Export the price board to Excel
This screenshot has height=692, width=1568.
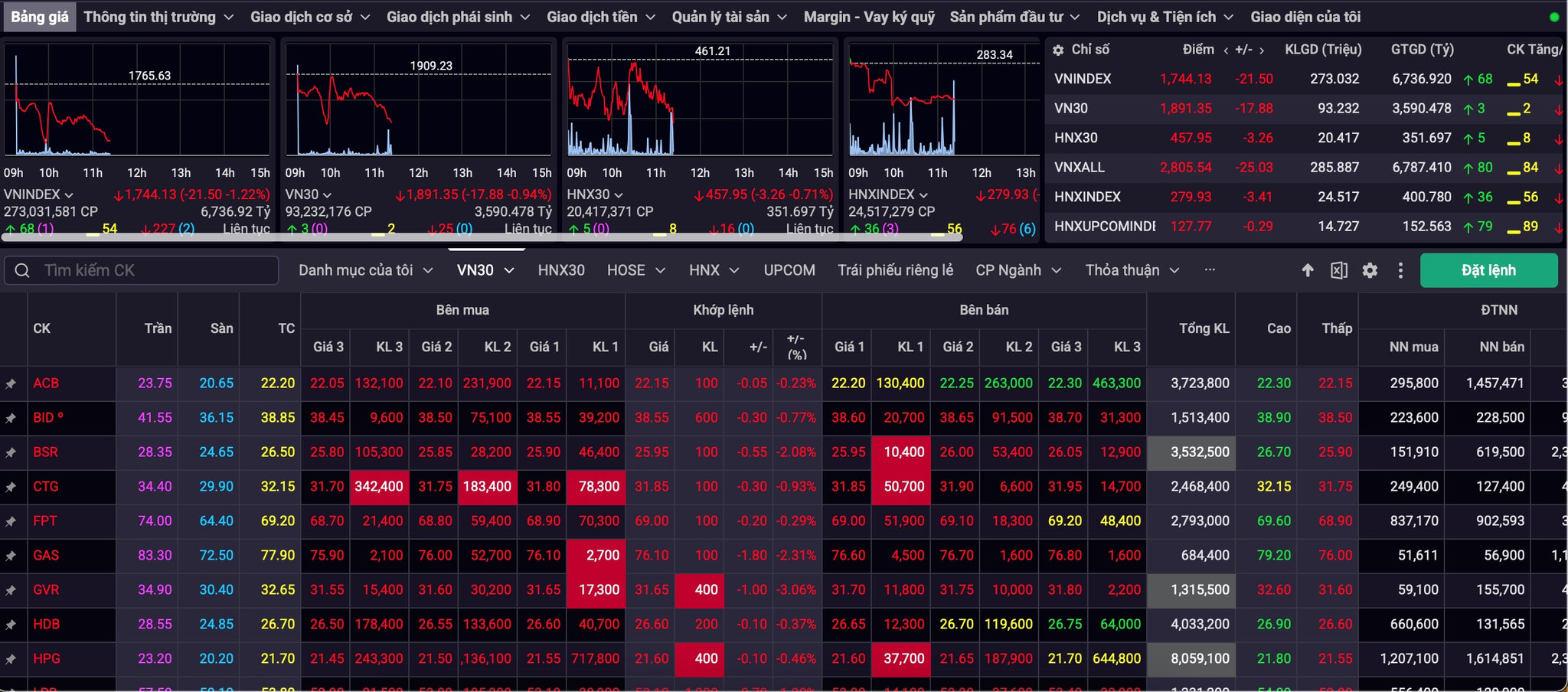pos(1339,270)
